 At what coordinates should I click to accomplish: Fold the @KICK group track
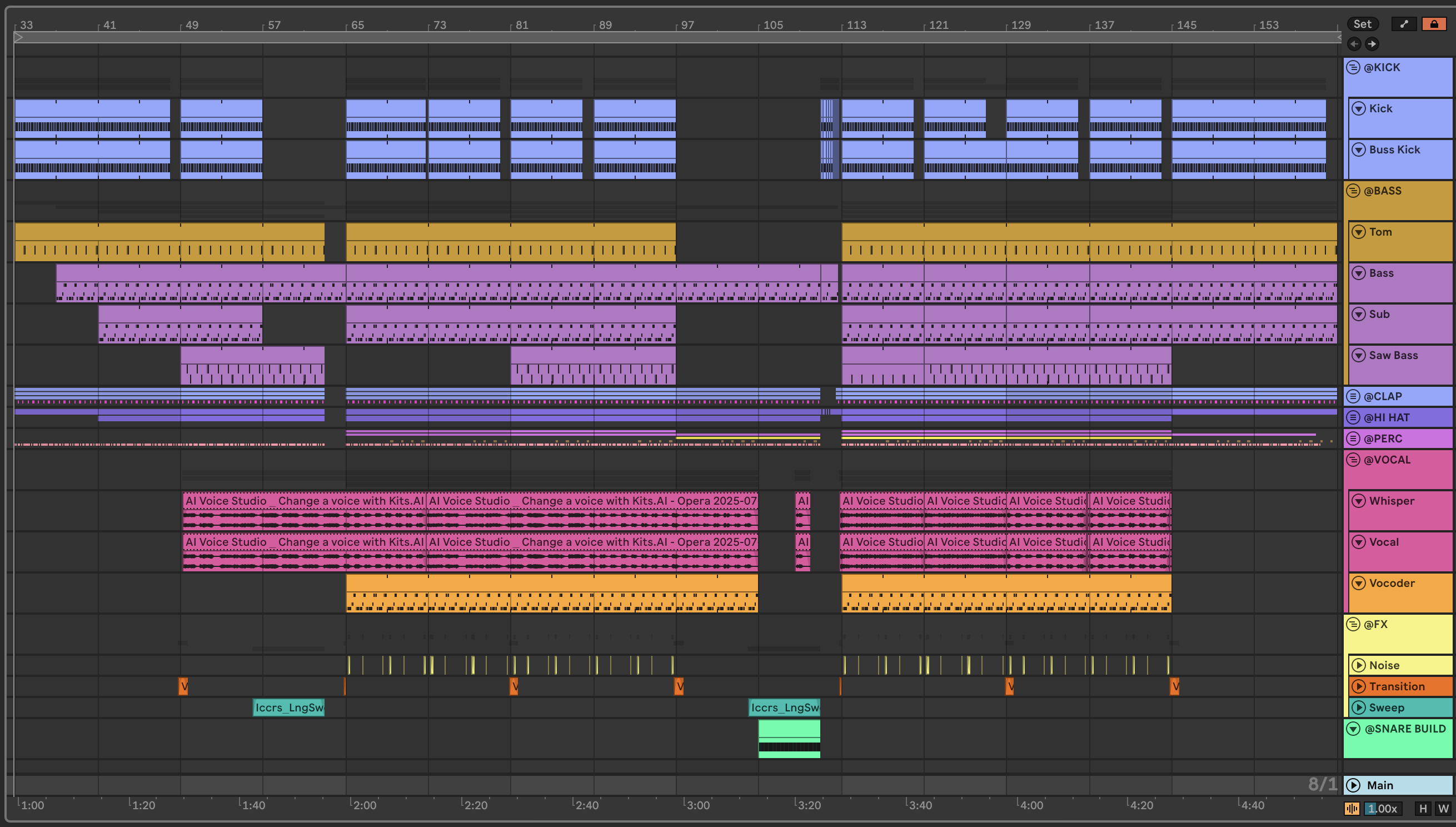1353,68
